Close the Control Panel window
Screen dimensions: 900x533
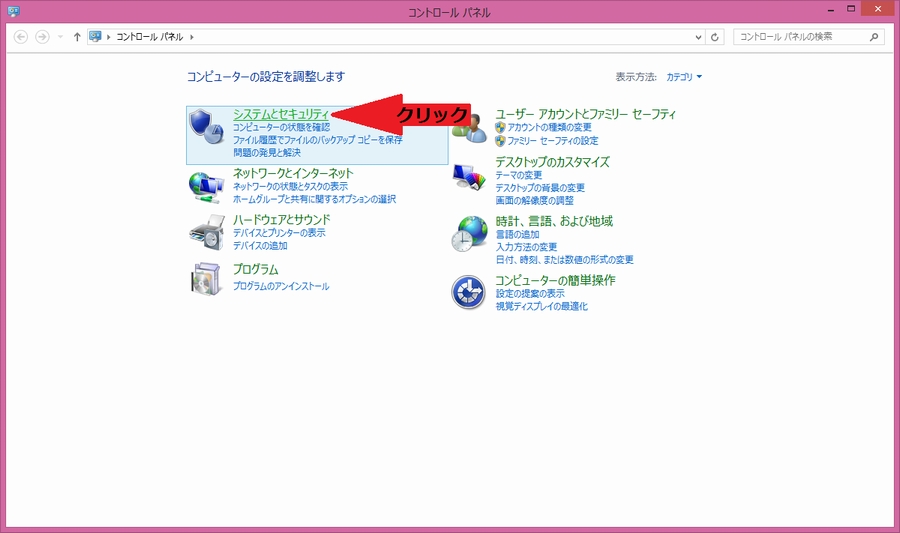coord(878,9)
